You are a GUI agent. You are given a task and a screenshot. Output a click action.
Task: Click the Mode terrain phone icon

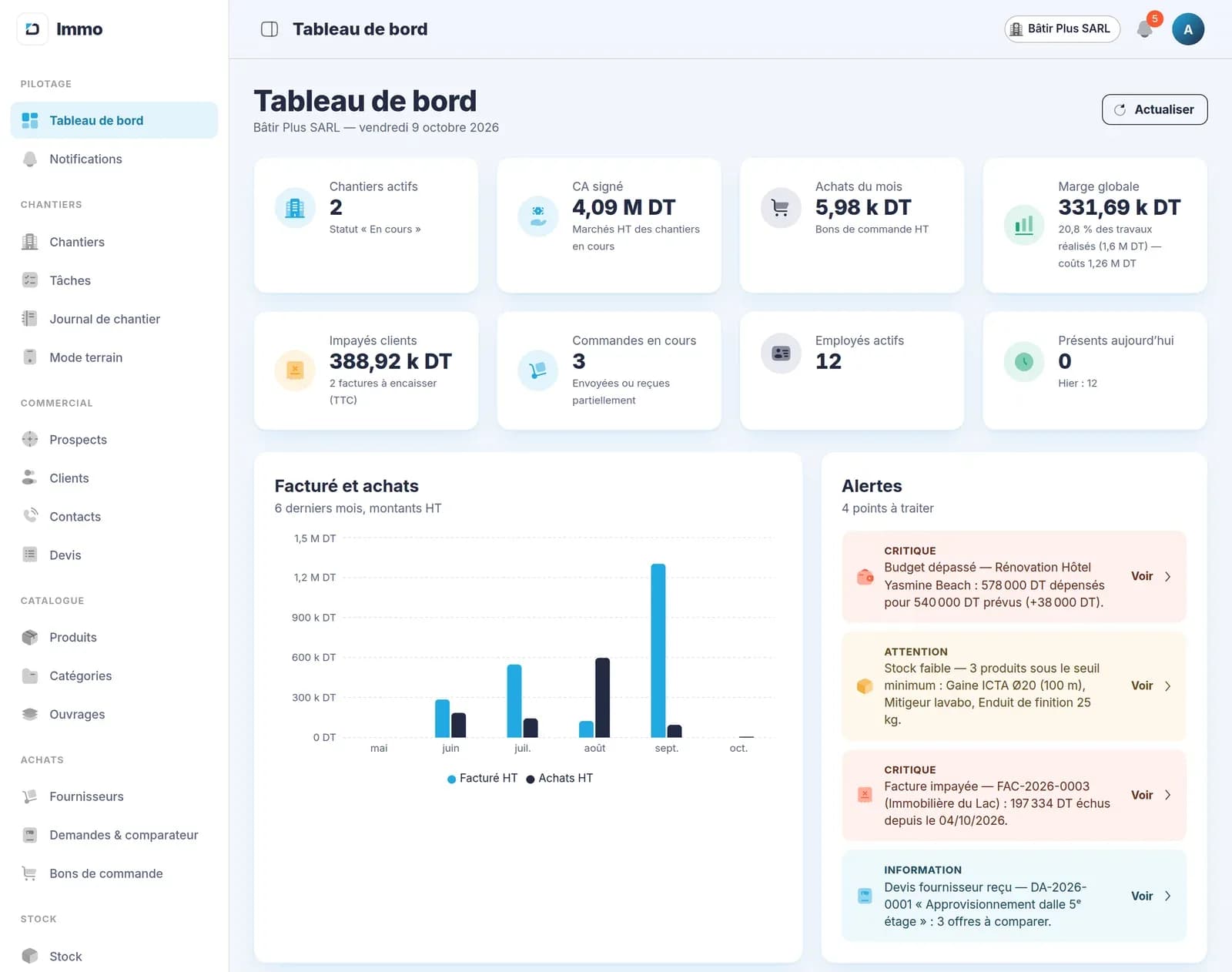(x=30, y=357)
